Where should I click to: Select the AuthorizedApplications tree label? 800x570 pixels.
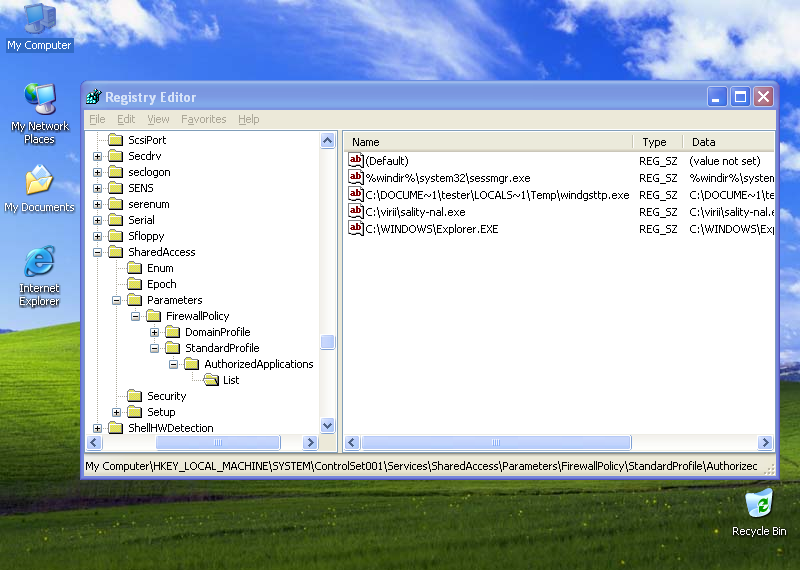[259, 364]
